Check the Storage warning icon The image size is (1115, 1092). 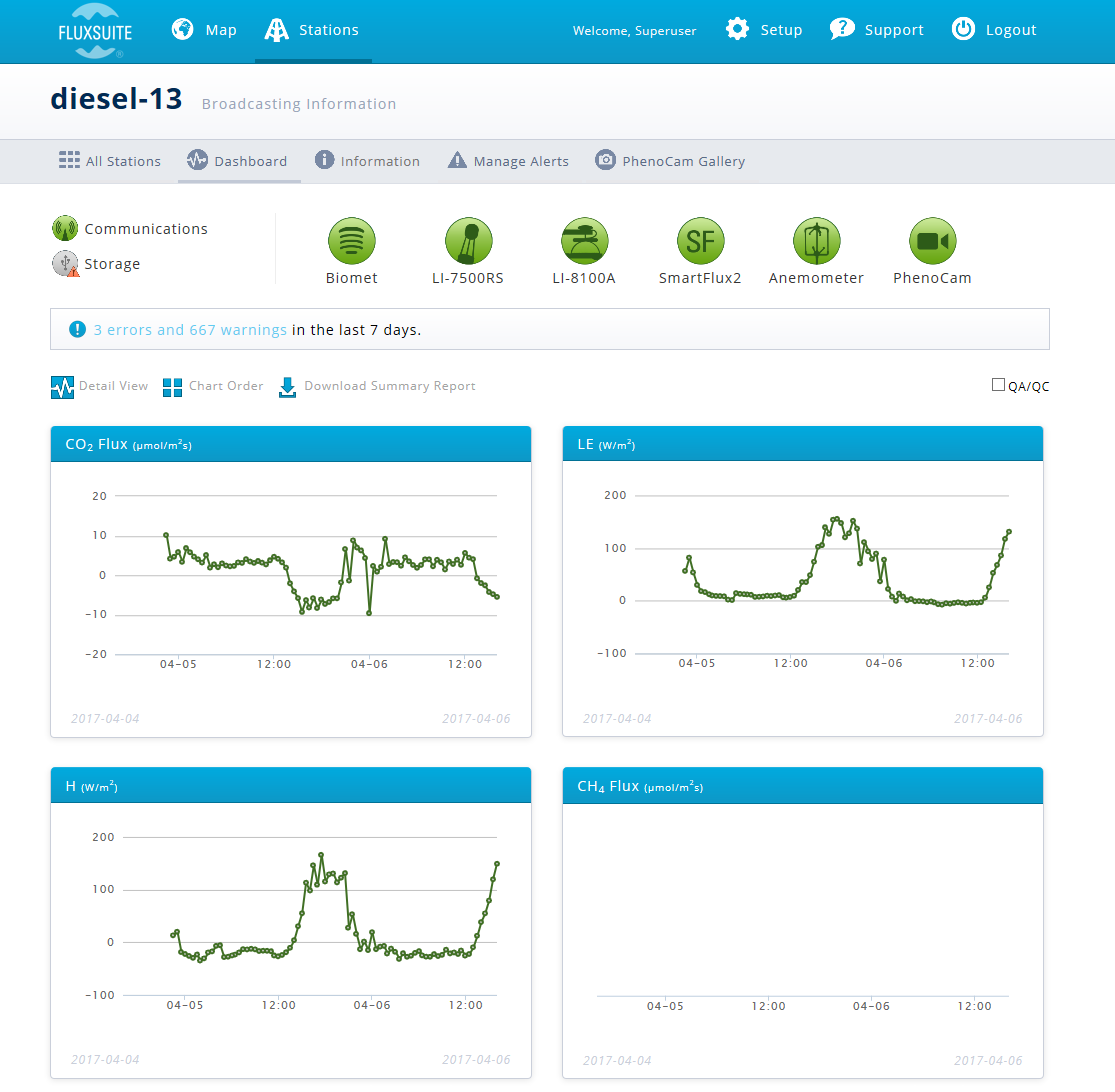pos(65,264)
